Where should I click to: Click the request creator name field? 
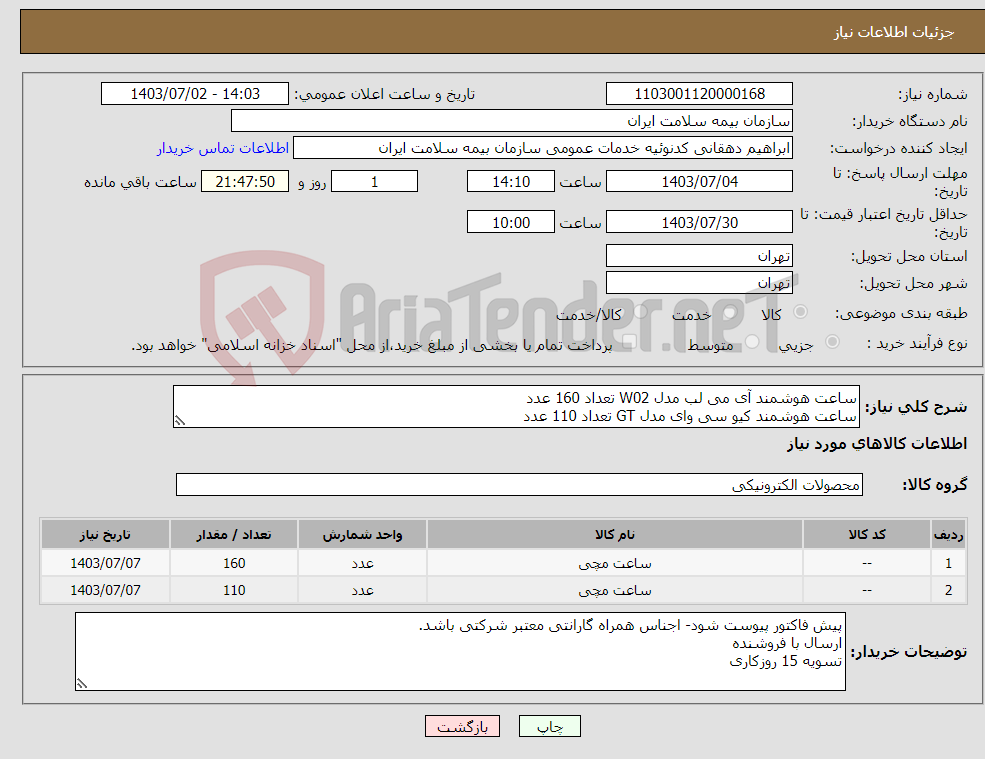pos(543,148)
